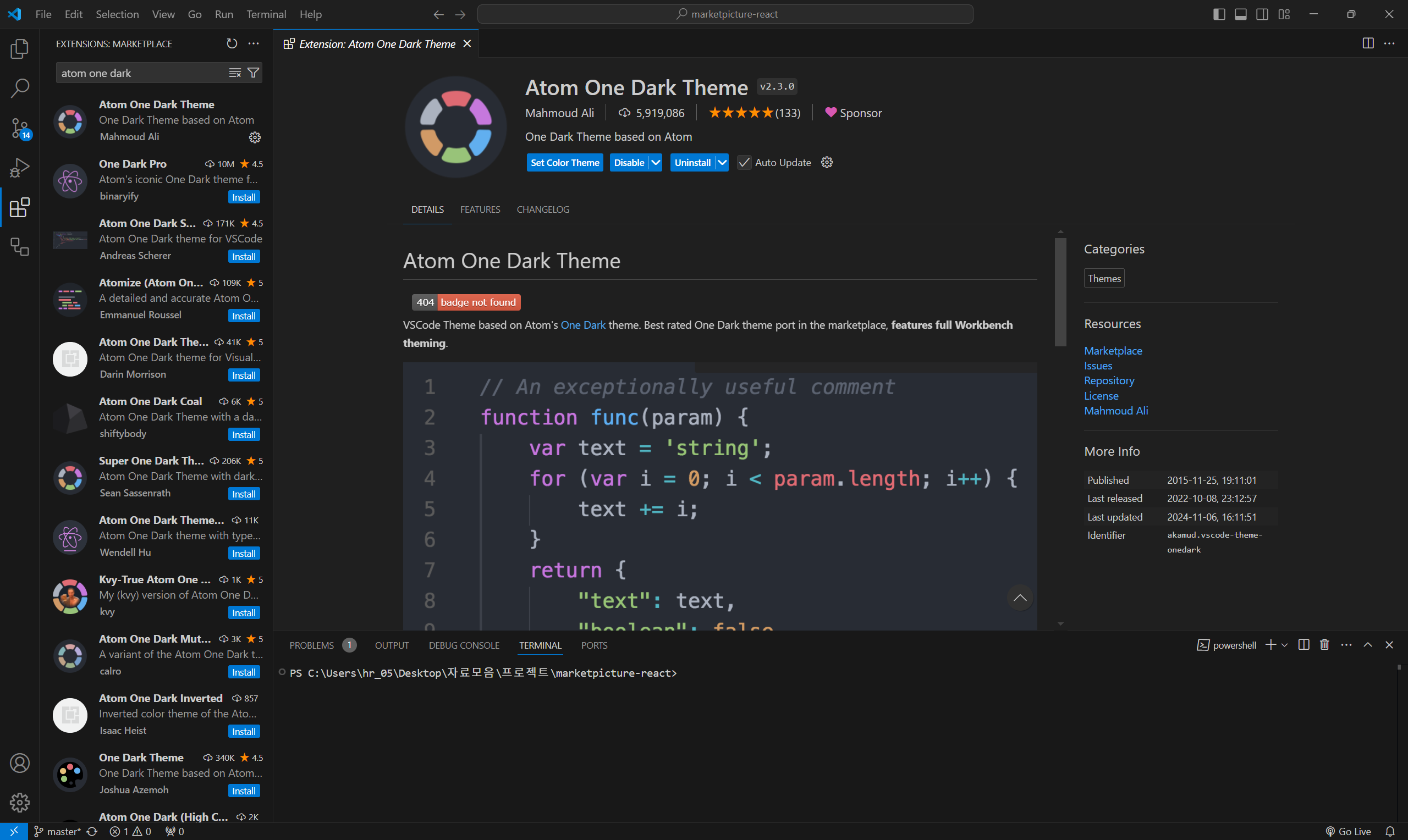The height and width of the screenshot is (840, 1408).
Task: Open the Explorer view in activity bar
Action: click(x=20, y=49)
